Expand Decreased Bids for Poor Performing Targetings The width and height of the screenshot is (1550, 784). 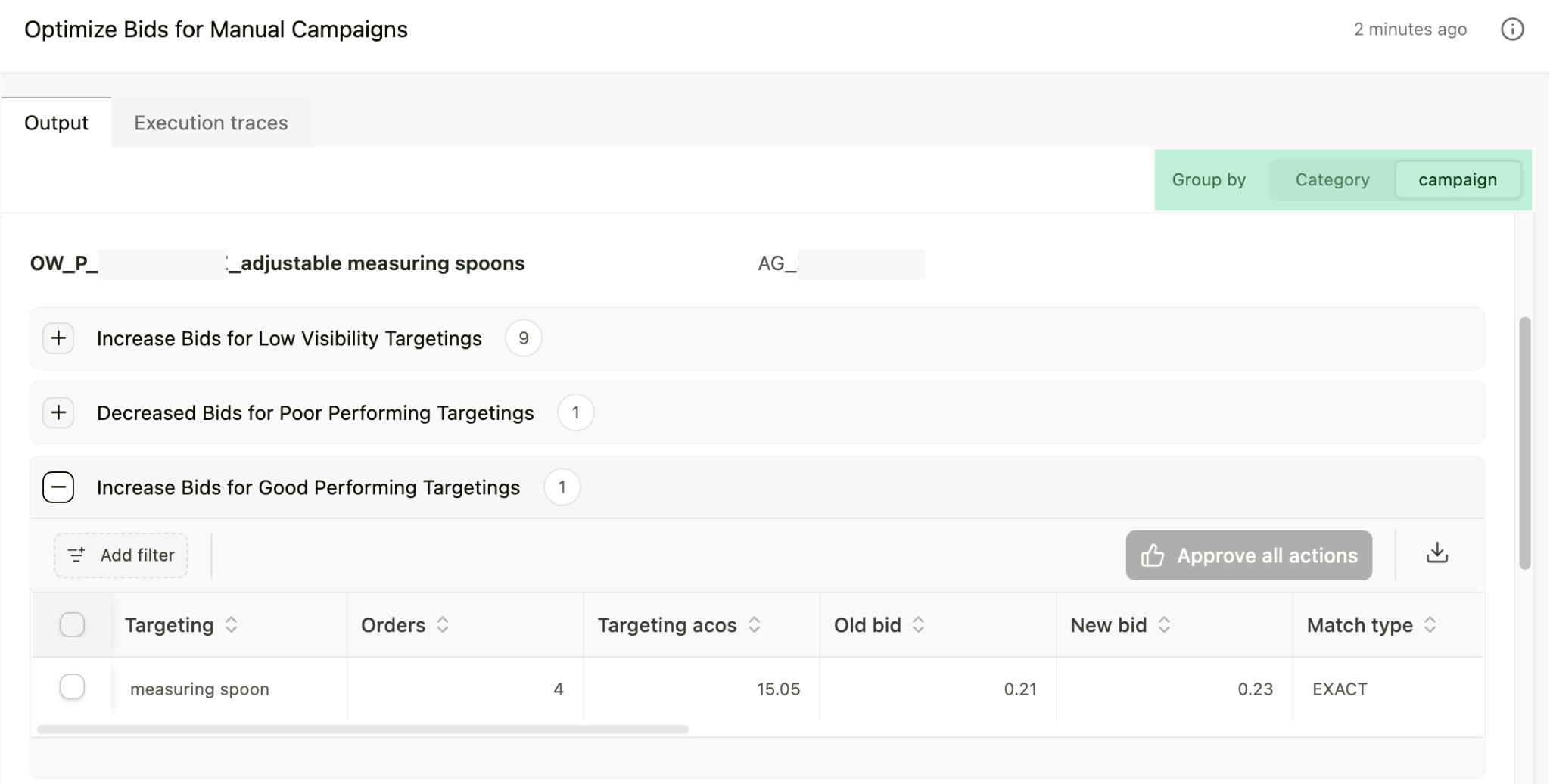(58, 412)
